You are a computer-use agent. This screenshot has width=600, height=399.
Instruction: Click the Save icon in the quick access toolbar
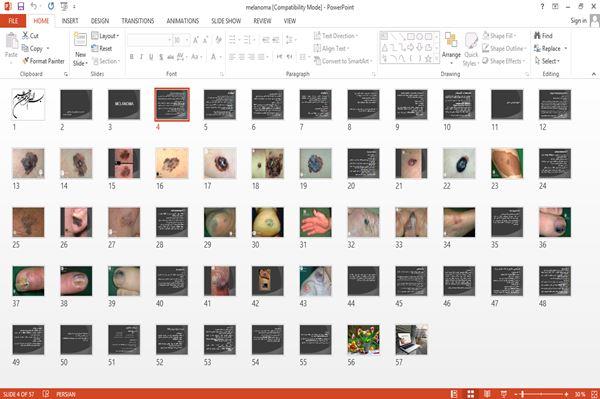click(x=21, y=6)
